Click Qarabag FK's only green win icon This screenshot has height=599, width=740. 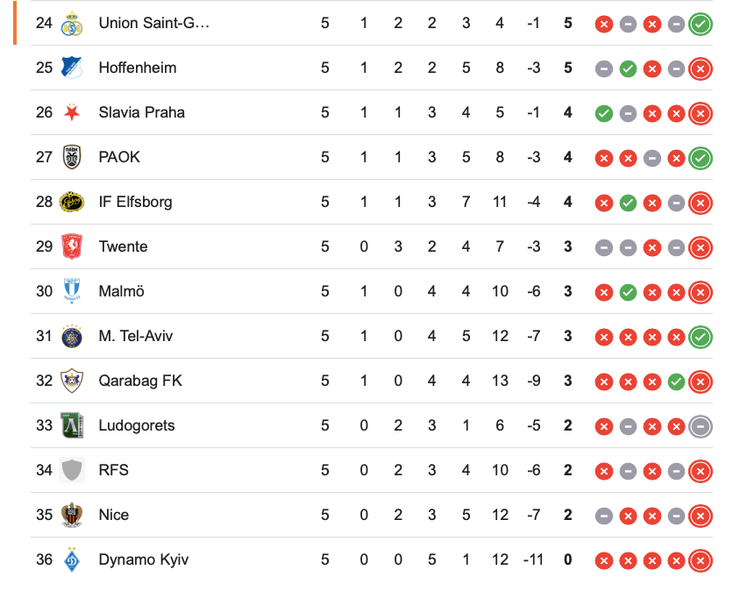tap(676, 381)
